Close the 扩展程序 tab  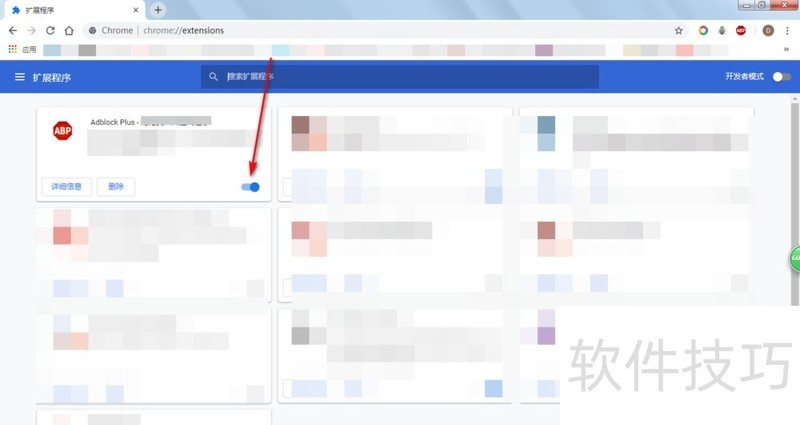pos(136,10)
